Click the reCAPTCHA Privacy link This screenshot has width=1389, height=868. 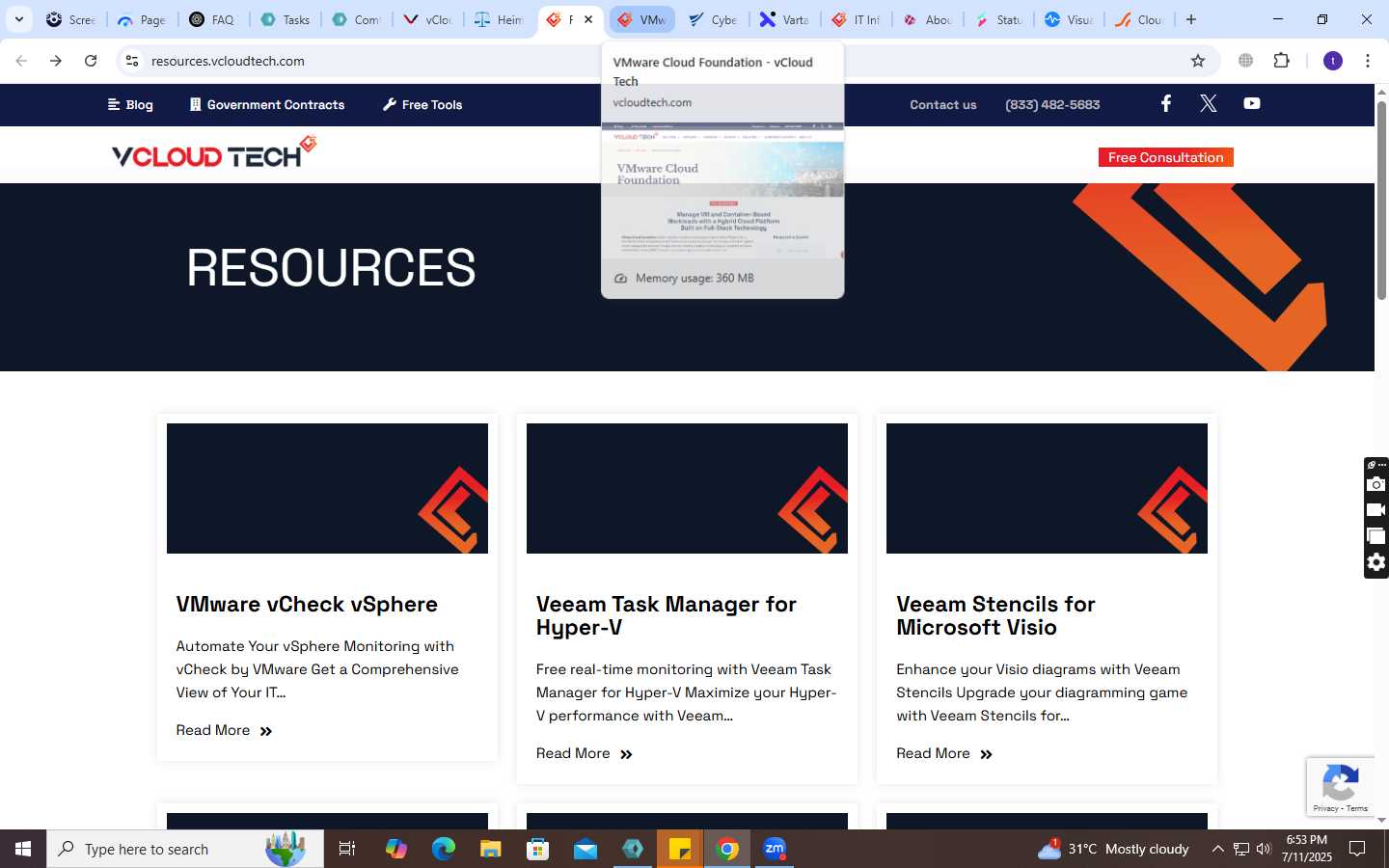pyautogui.click(x=1325, y=808)
